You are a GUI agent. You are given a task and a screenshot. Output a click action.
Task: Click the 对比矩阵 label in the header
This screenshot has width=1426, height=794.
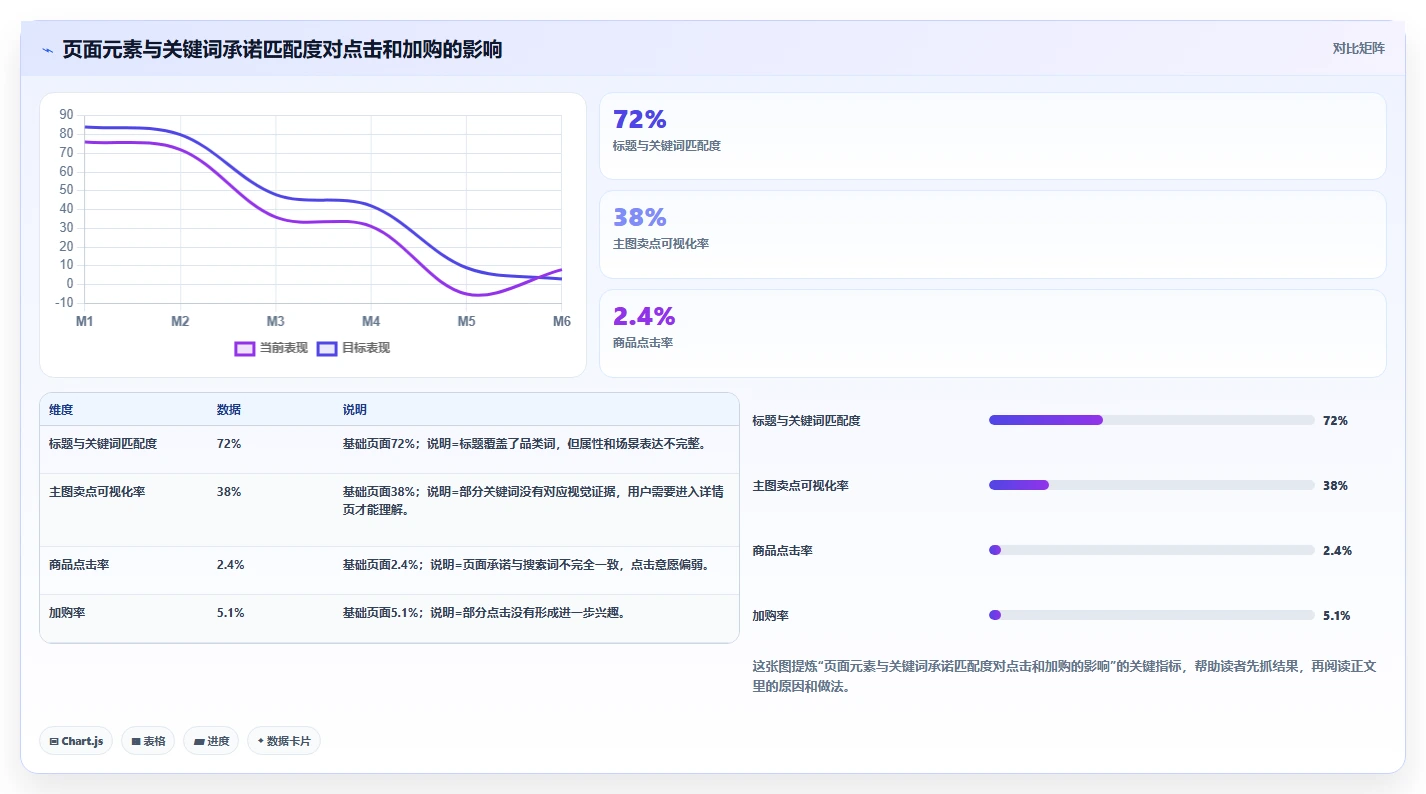point(1358,48)
